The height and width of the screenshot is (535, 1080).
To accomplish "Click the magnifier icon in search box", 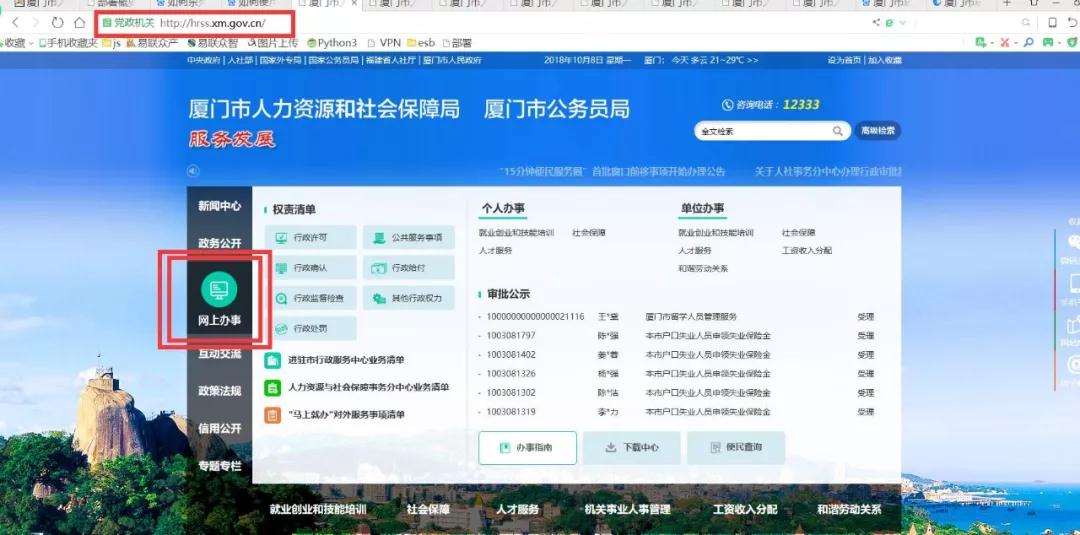I will click(838, 131).
